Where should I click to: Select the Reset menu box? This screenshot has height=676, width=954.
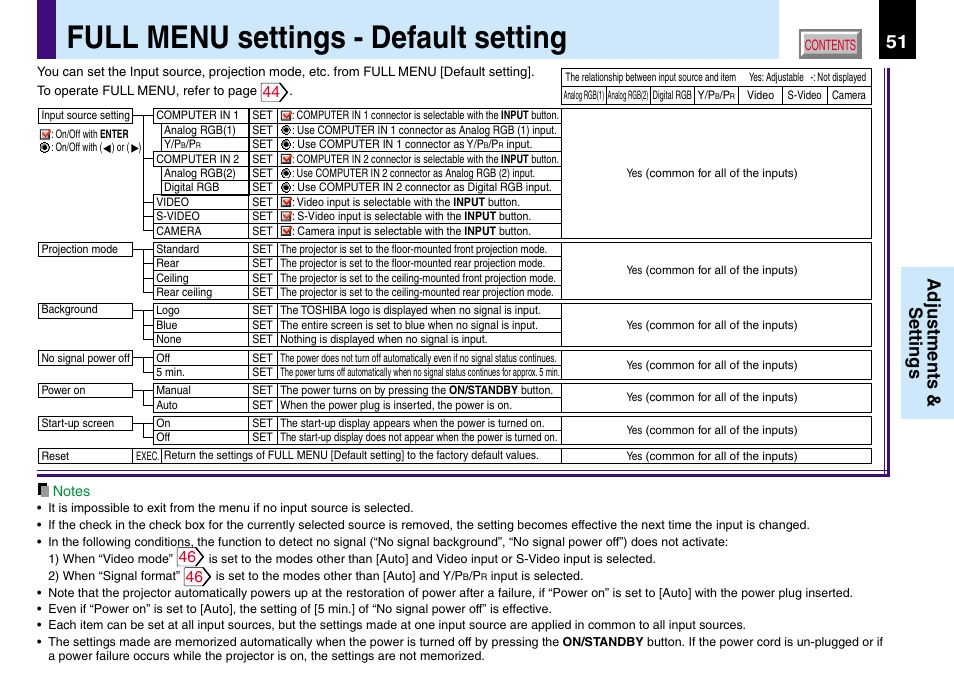(85, 456)
